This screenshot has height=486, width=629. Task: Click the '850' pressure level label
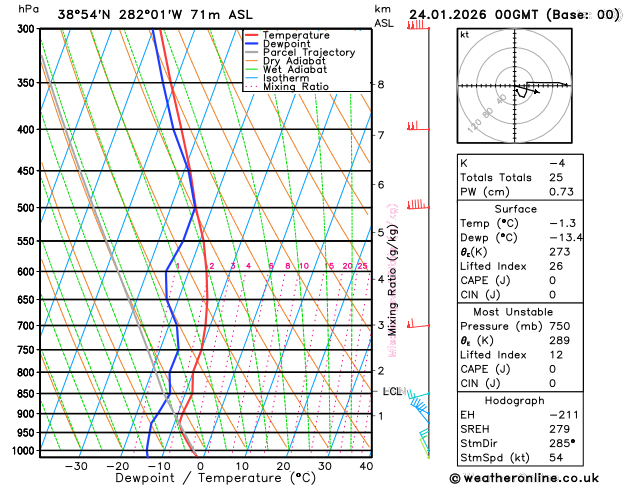coord(28,394)
